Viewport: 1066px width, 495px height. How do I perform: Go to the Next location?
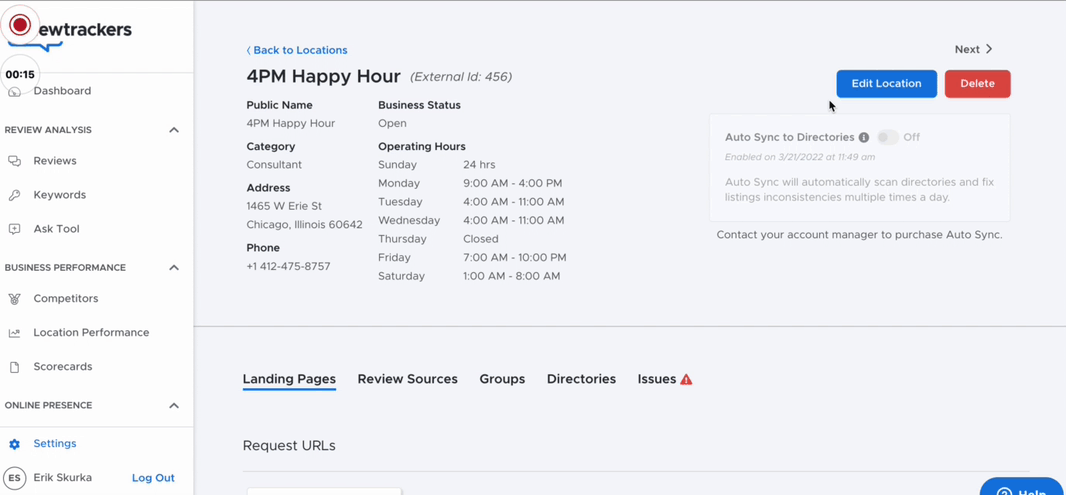tap(974, 50)
